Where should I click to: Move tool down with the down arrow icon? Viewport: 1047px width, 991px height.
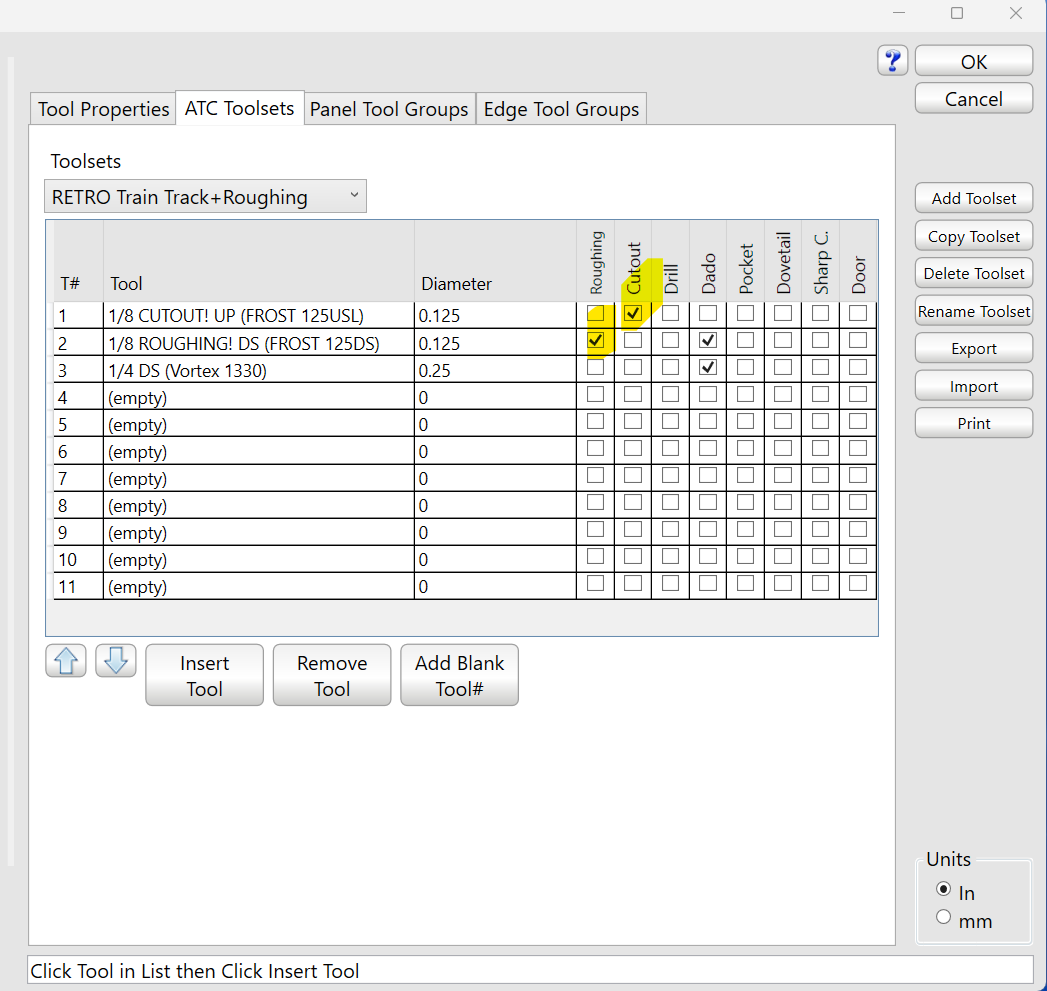pos(115,661)
